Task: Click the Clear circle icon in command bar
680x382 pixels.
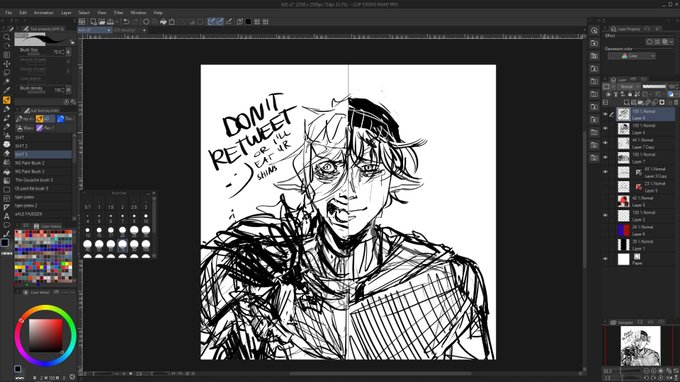Action: (146, 21)
